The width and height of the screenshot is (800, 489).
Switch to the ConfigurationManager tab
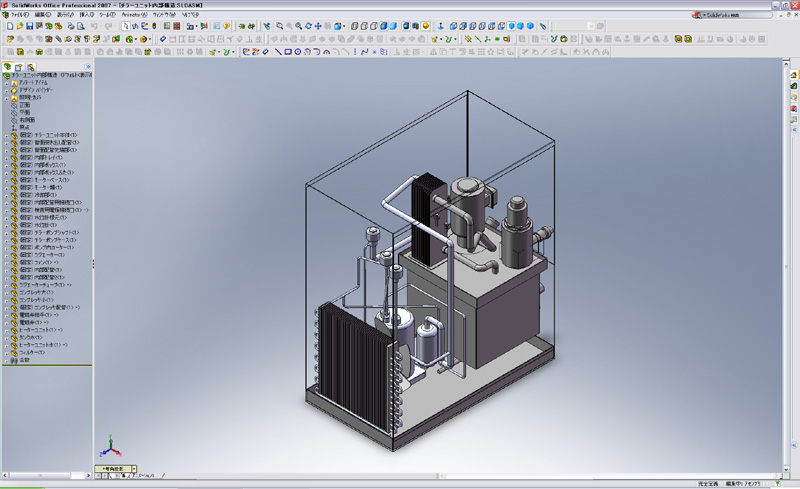click(x=31, y=66)
